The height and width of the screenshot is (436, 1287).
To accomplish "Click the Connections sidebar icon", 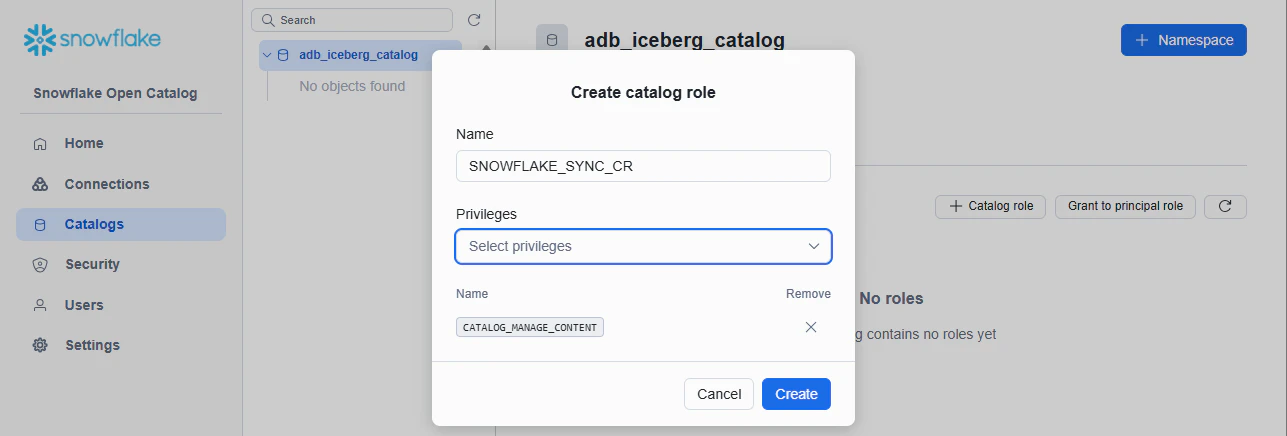I will (x=40, y=184).
